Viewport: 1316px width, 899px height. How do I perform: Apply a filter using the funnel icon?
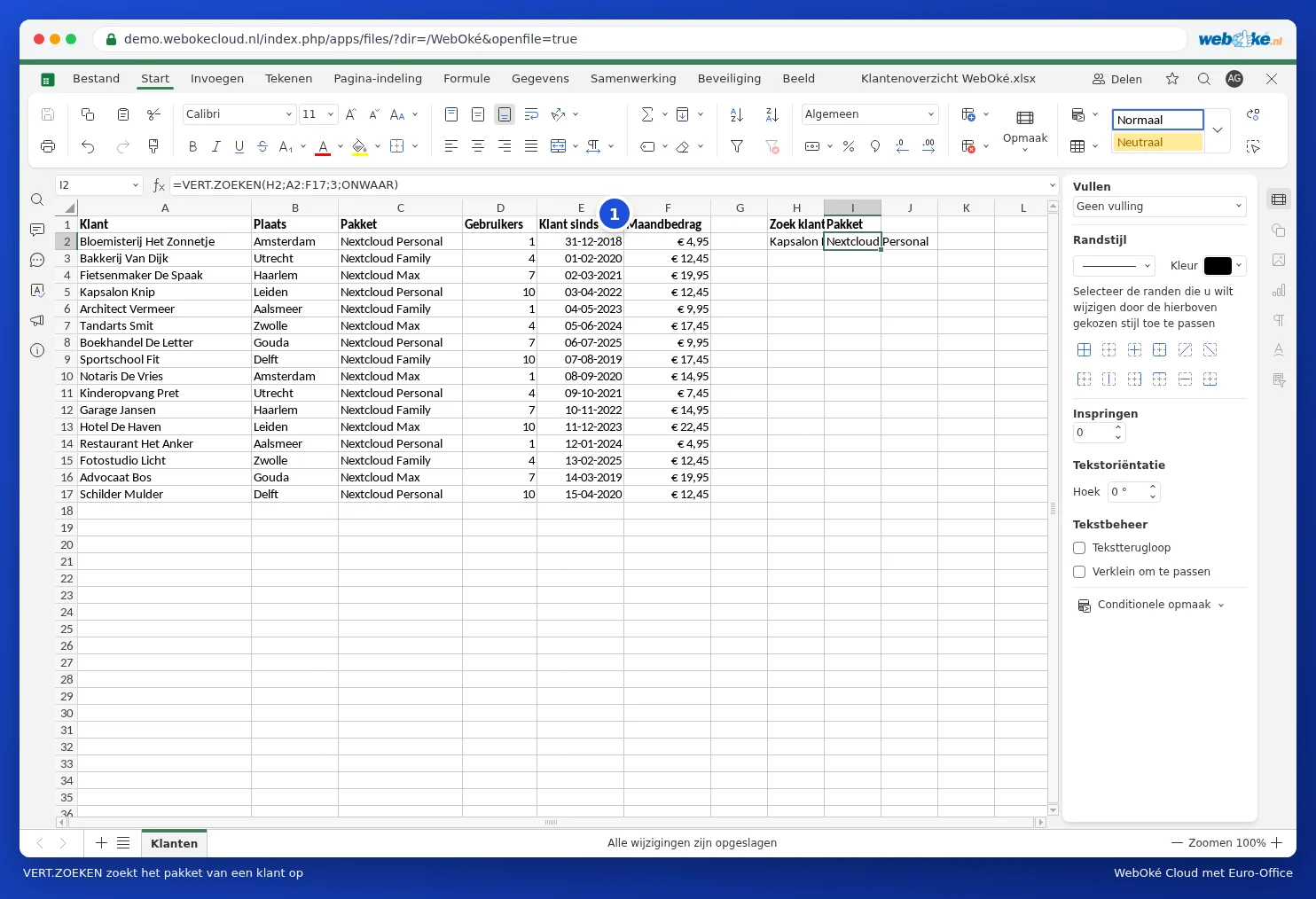pyautogui.click(x=736, y=146)
